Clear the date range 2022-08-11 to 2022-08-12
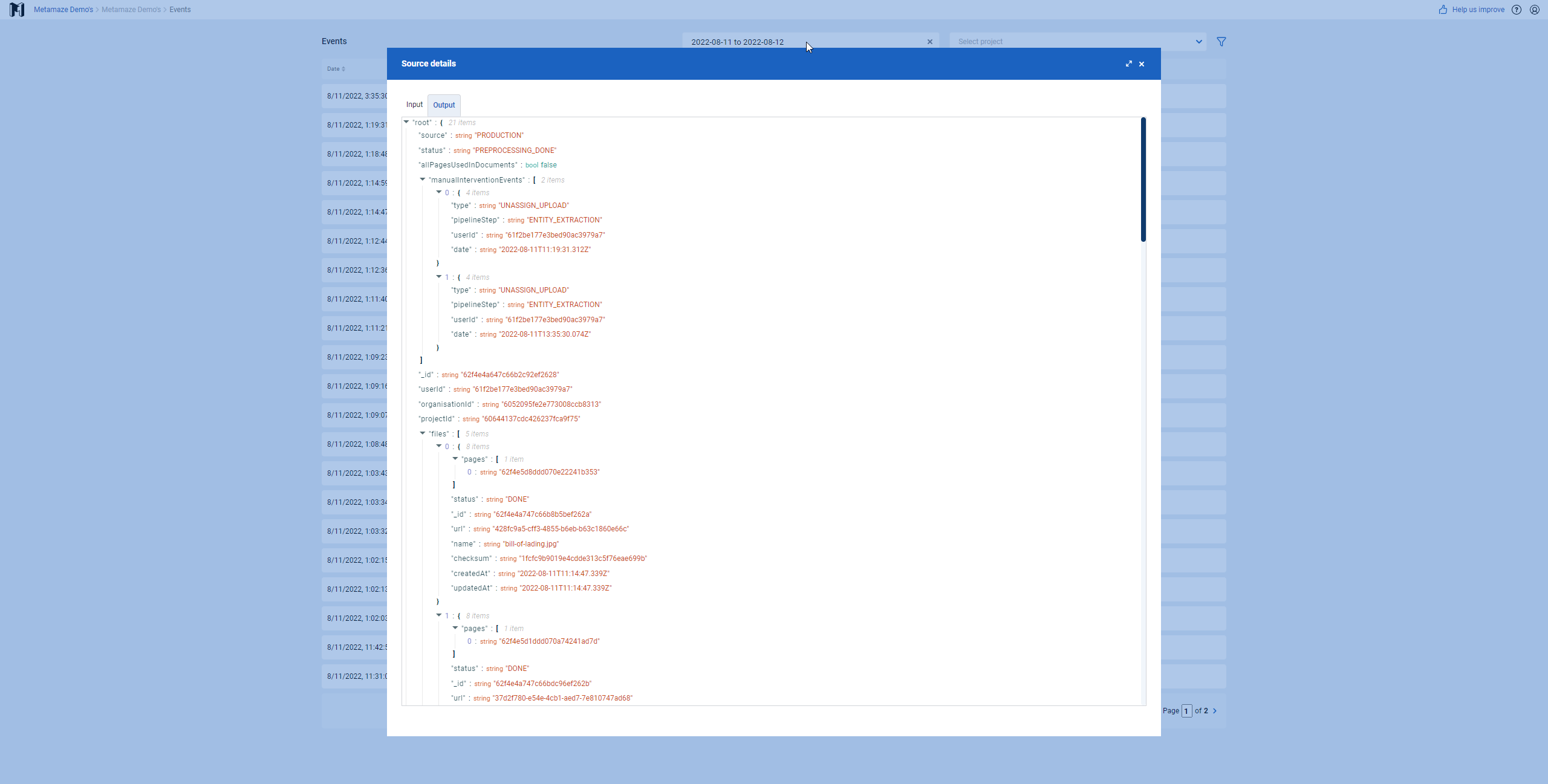Viewport: 1548px width, 784px height. (x=930, y=42)
